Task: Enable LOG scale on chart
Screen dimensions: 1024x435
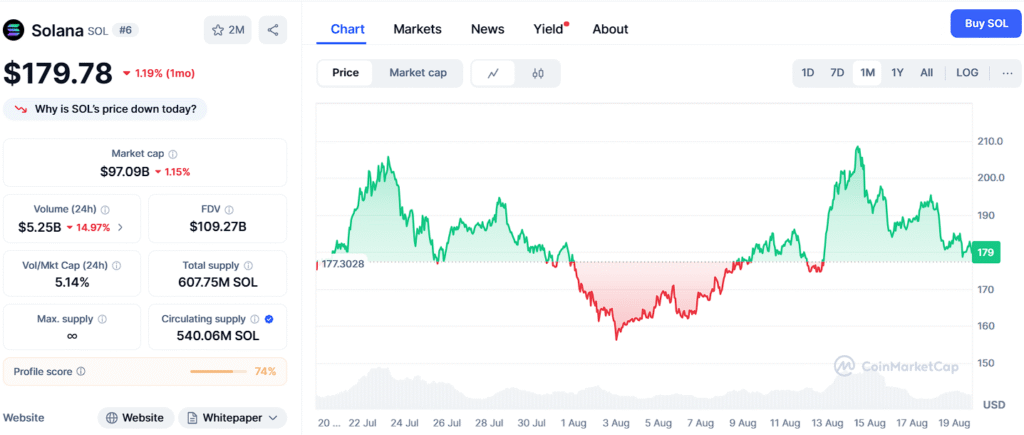Action: tap(967, 73)
